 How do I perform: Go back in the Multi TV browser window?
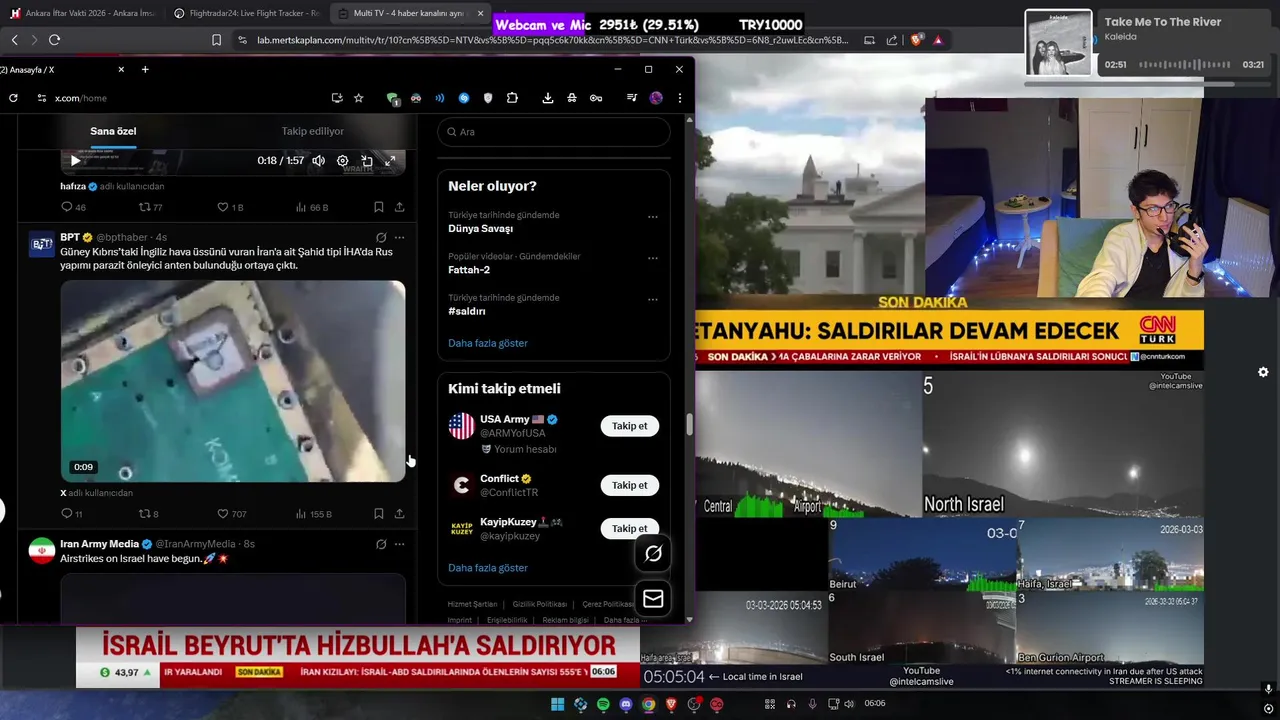(x=14, y=40)
